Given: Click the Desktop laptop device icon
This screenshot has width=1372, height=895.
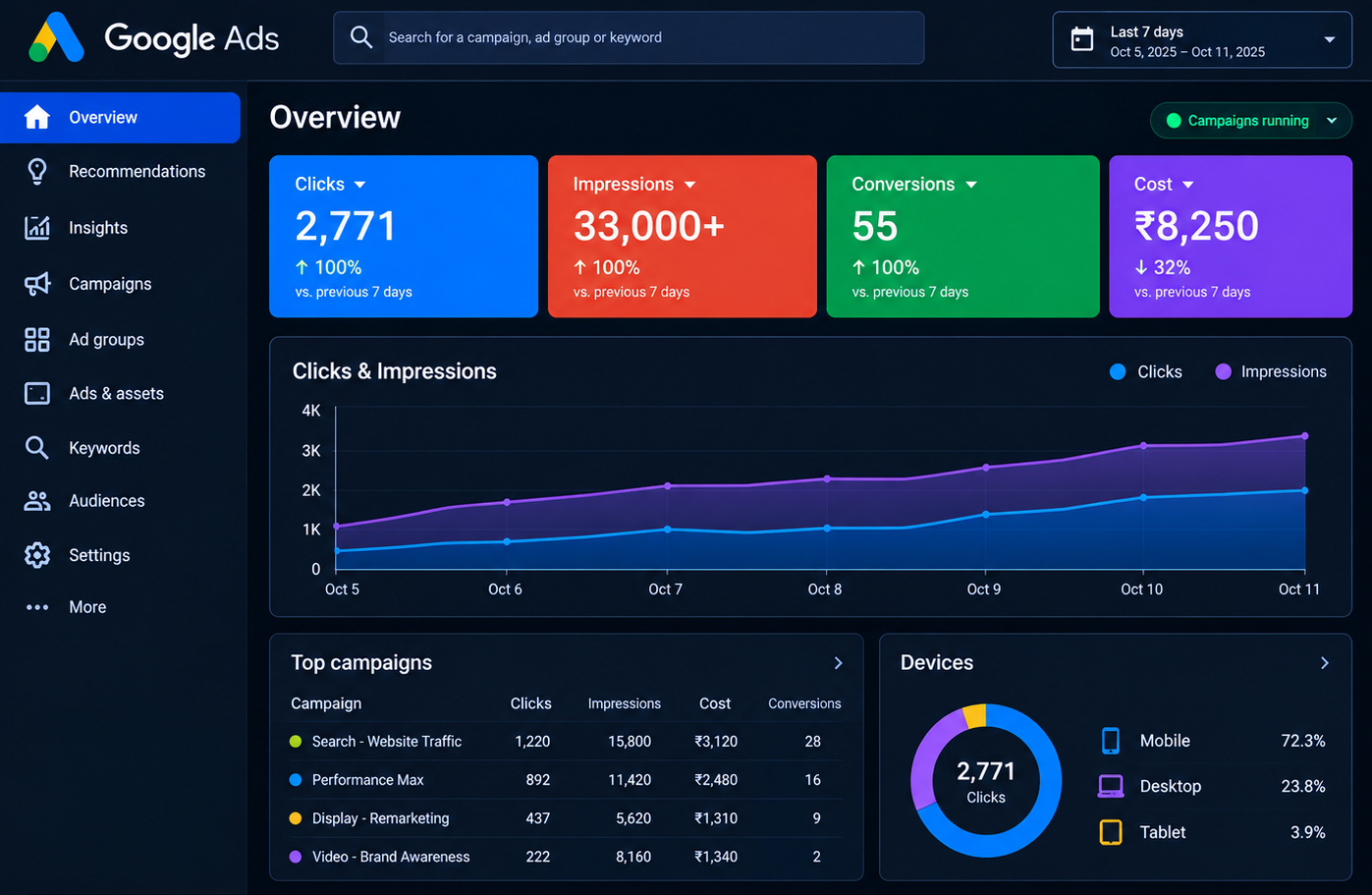Looking at the screenshot, I should click(x=1111, y=786).
